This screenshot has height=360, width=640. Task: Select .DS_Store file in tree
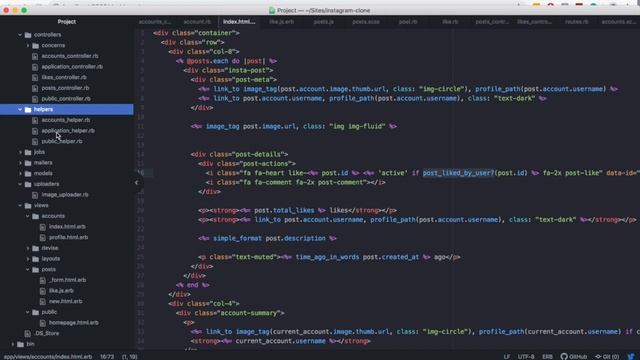(47, 333)
